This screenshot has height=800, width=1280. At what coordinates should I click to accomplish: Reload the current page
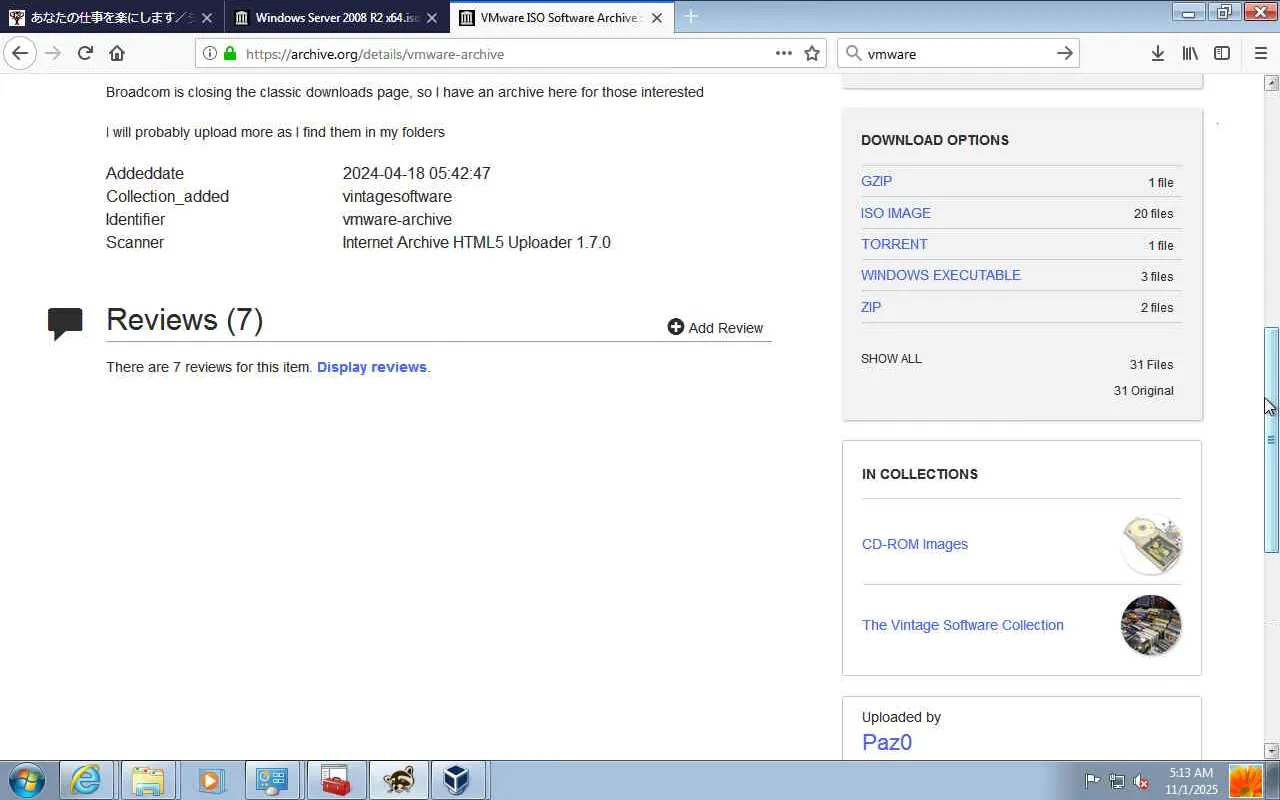click(x=85, y=54)
